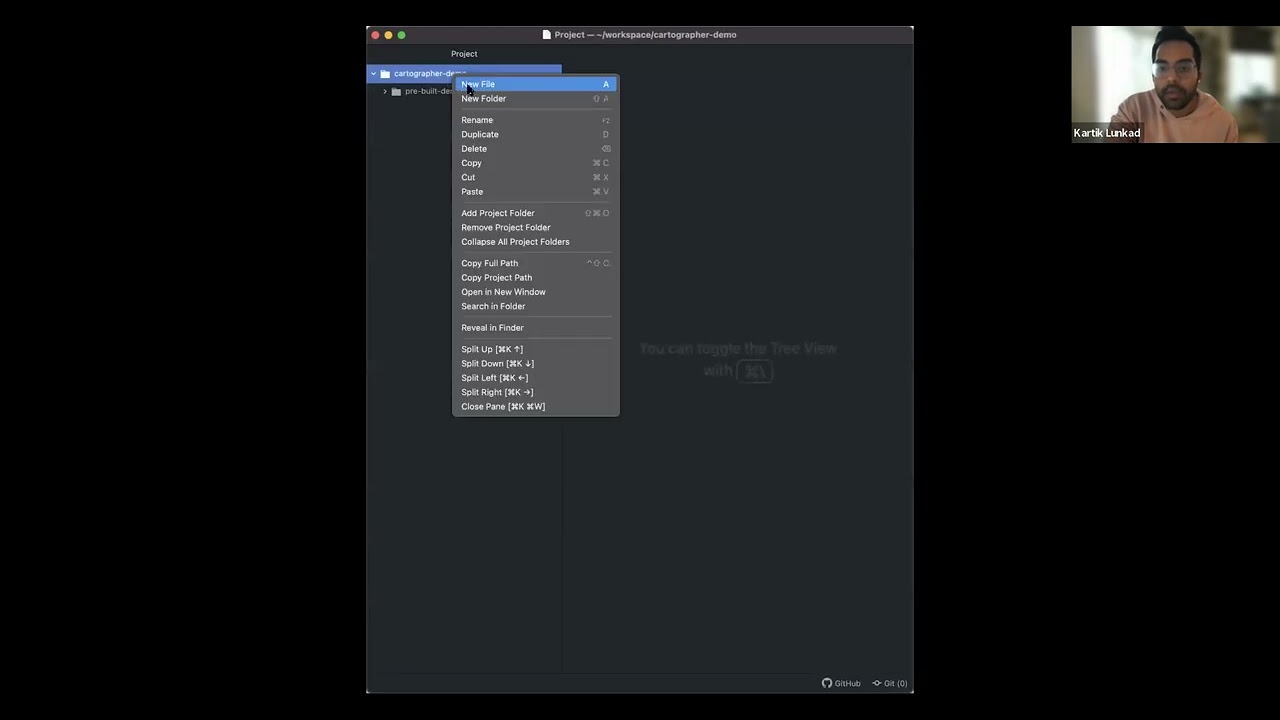Open the Git (0) status bar panel

pos(890,684)
